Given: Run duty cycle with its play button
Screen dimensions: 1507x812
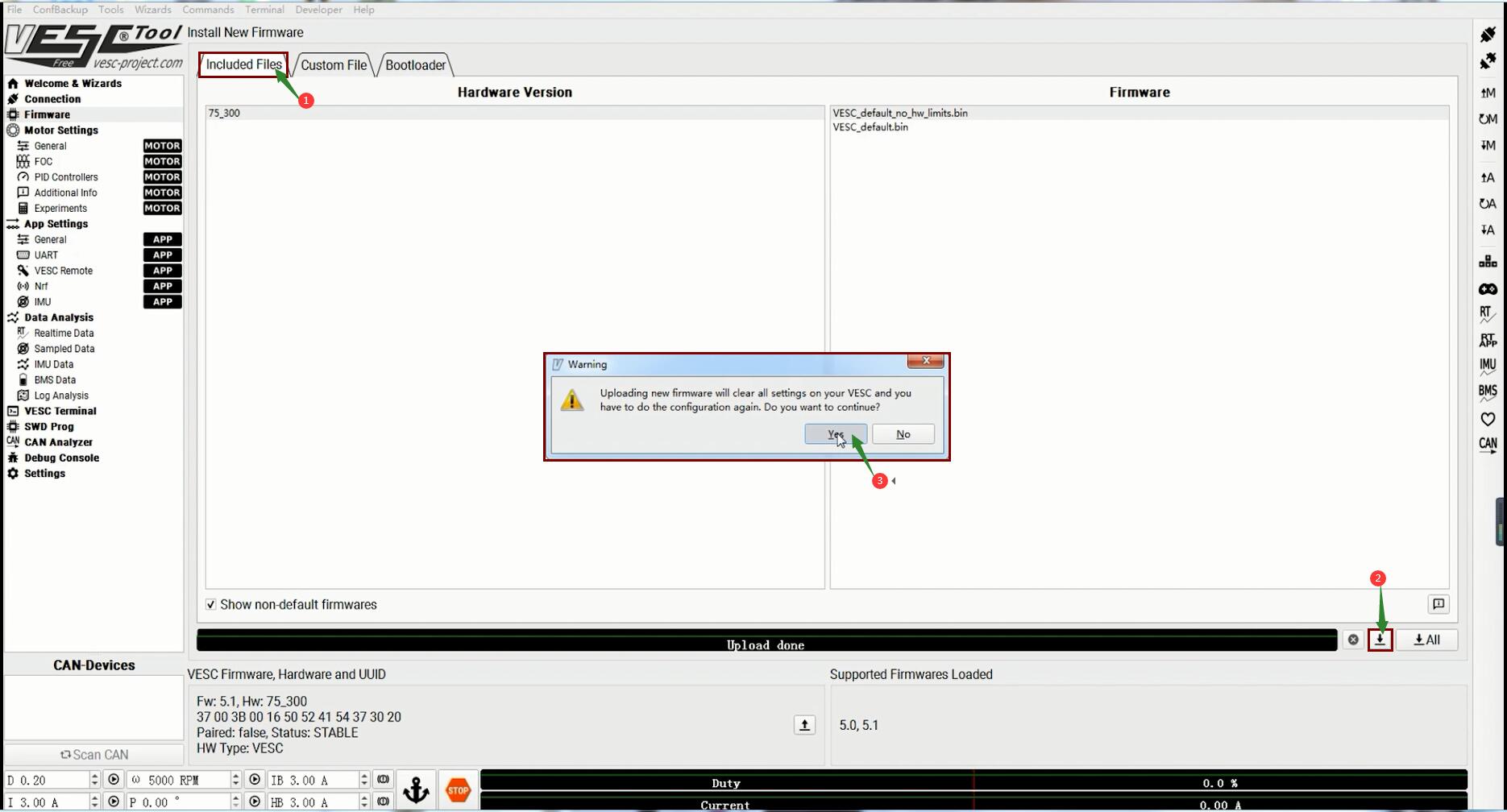Looking at the screenshot, I should 114,780.
